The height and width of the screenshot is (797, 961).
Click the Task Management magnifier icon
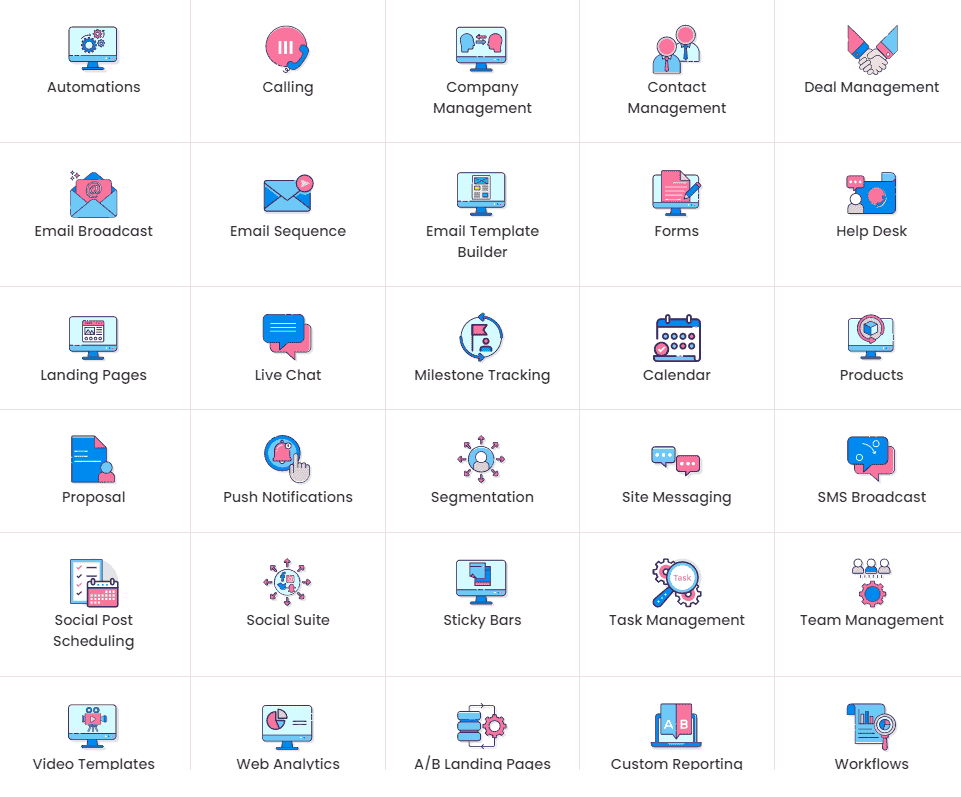click(x=676, y=581)
